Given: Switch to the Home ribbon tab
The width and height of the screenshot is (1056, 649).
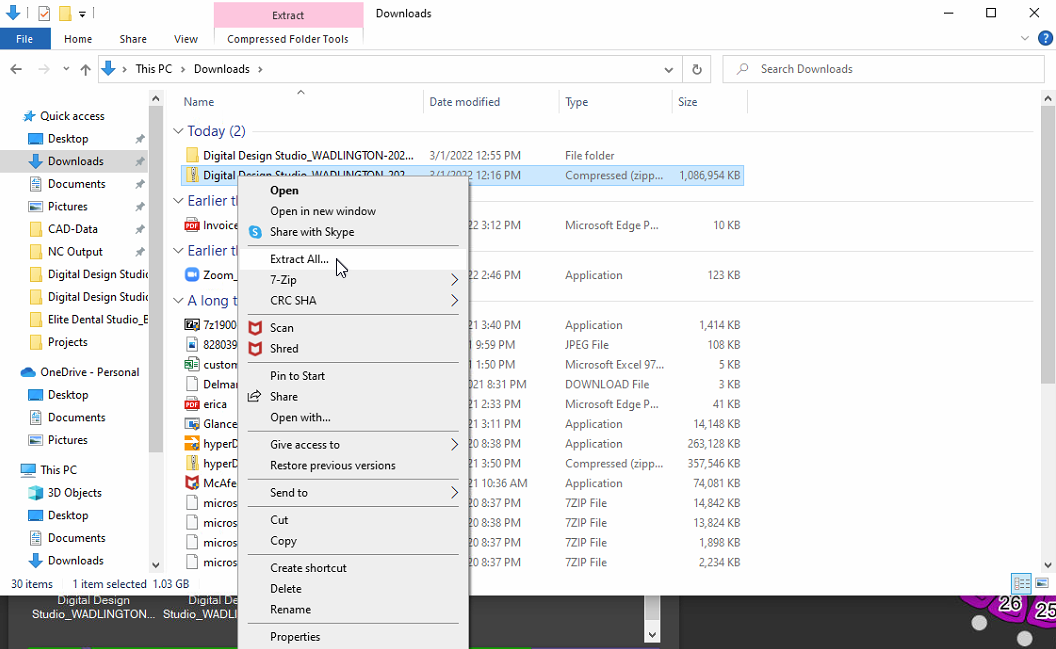Looking at the screenshot, I should (78, 39).
